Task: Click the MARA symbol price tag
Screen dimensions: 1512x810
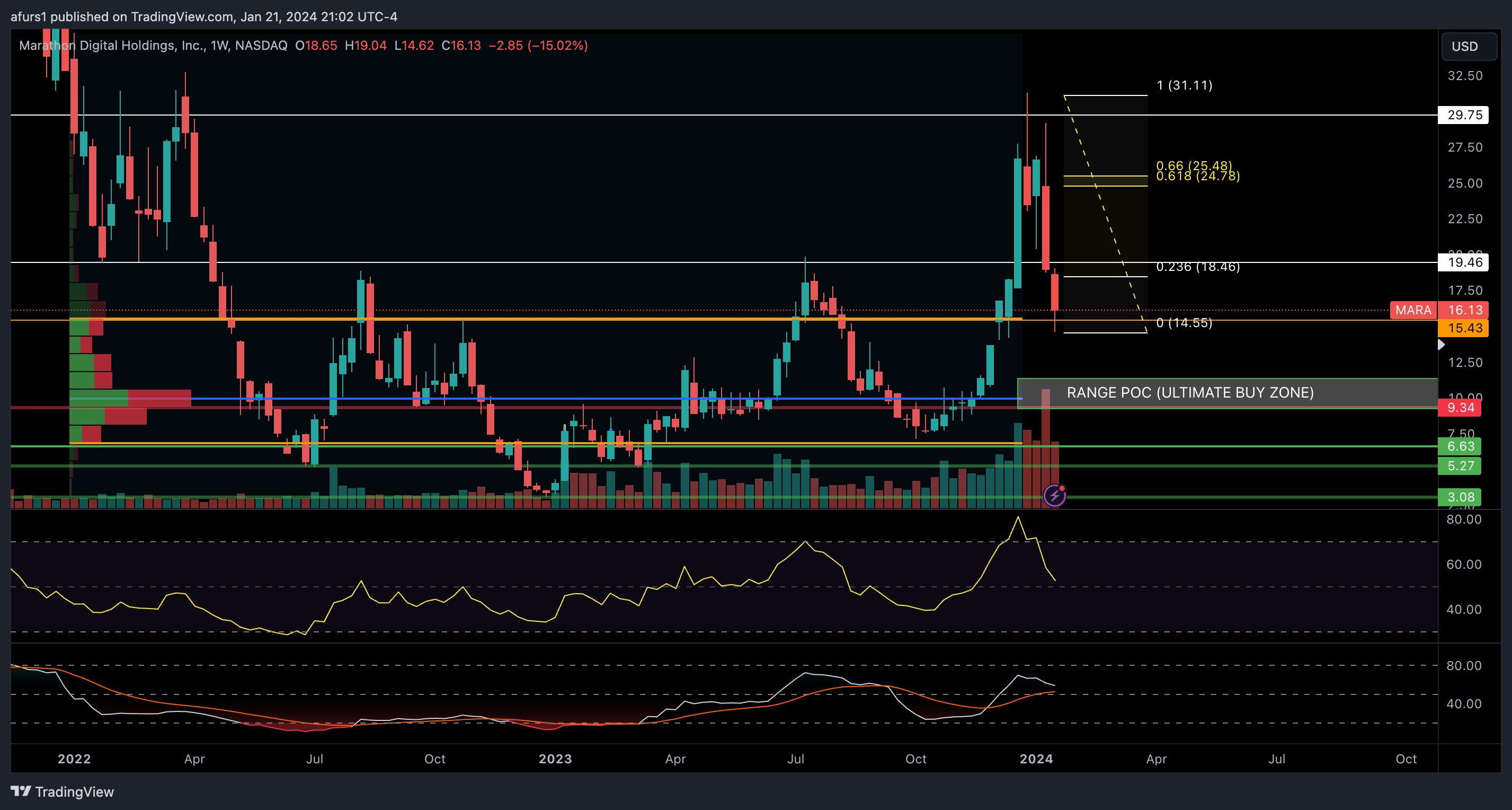Action: tap(1413, 310)
